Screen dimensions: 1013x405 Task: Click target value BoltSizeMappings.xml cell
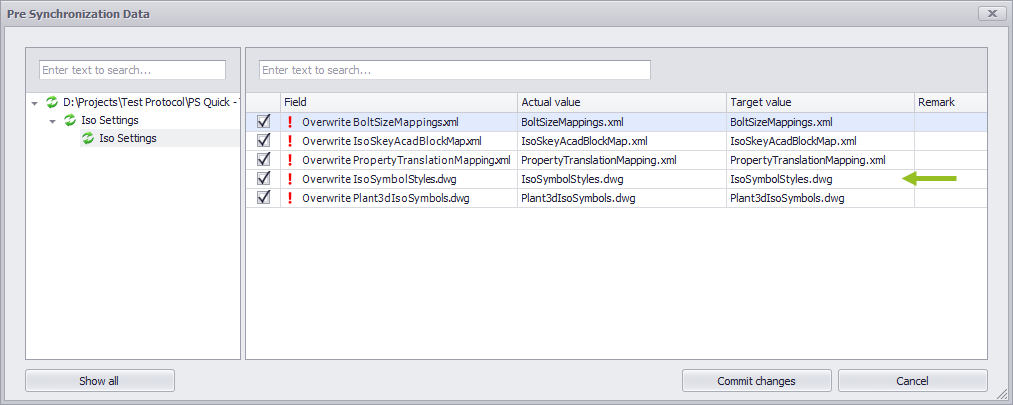click(820, 122)
